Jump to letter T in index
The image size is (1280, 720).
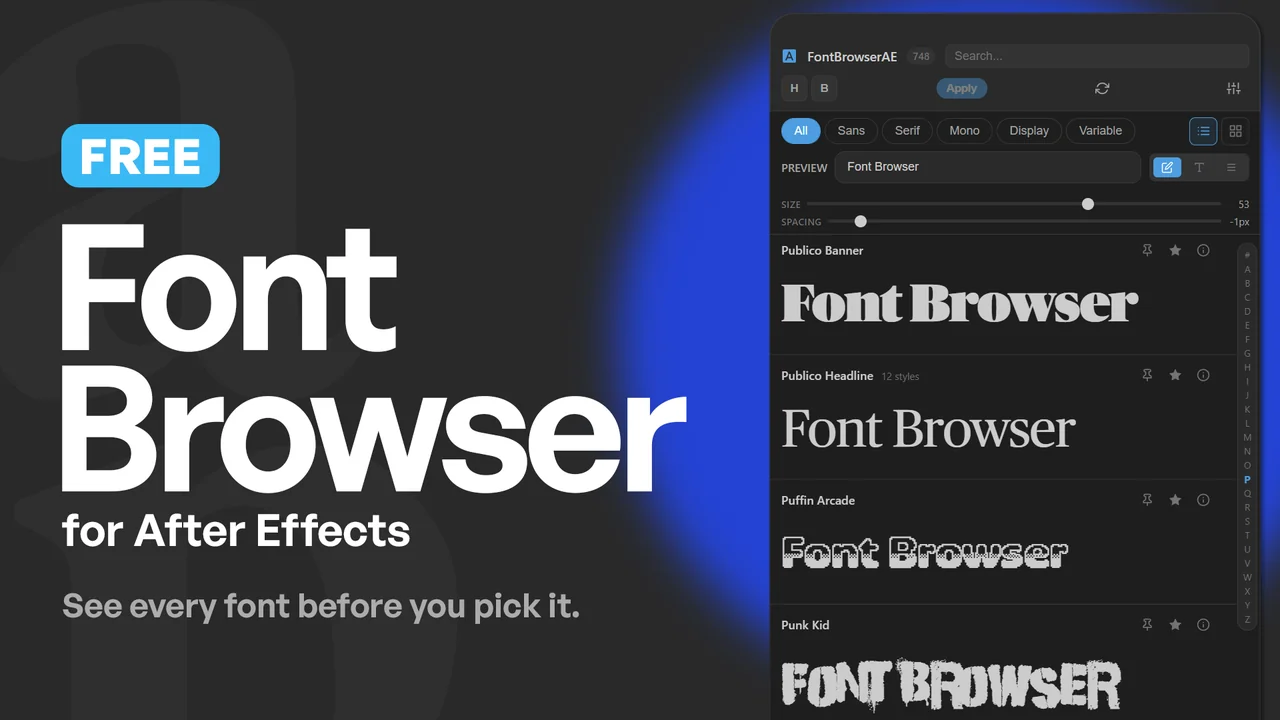click(x=1247, y=535)
